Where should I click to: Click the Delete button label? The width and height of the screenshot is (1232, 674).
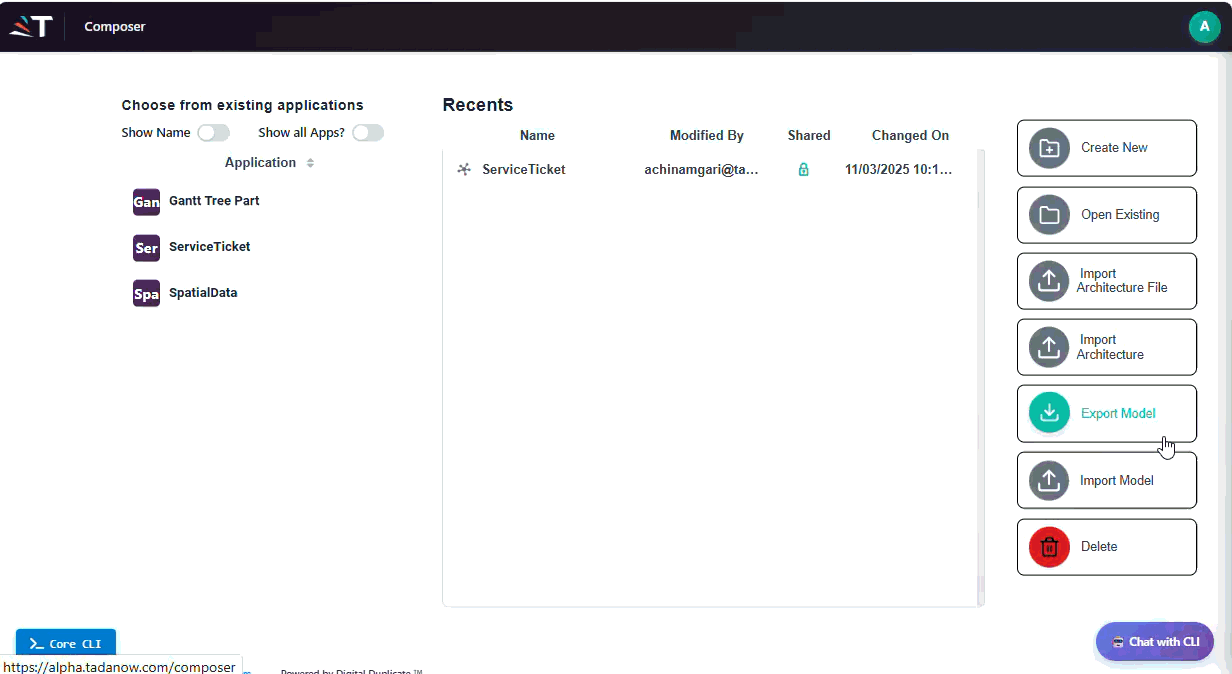coord(1099,547)
